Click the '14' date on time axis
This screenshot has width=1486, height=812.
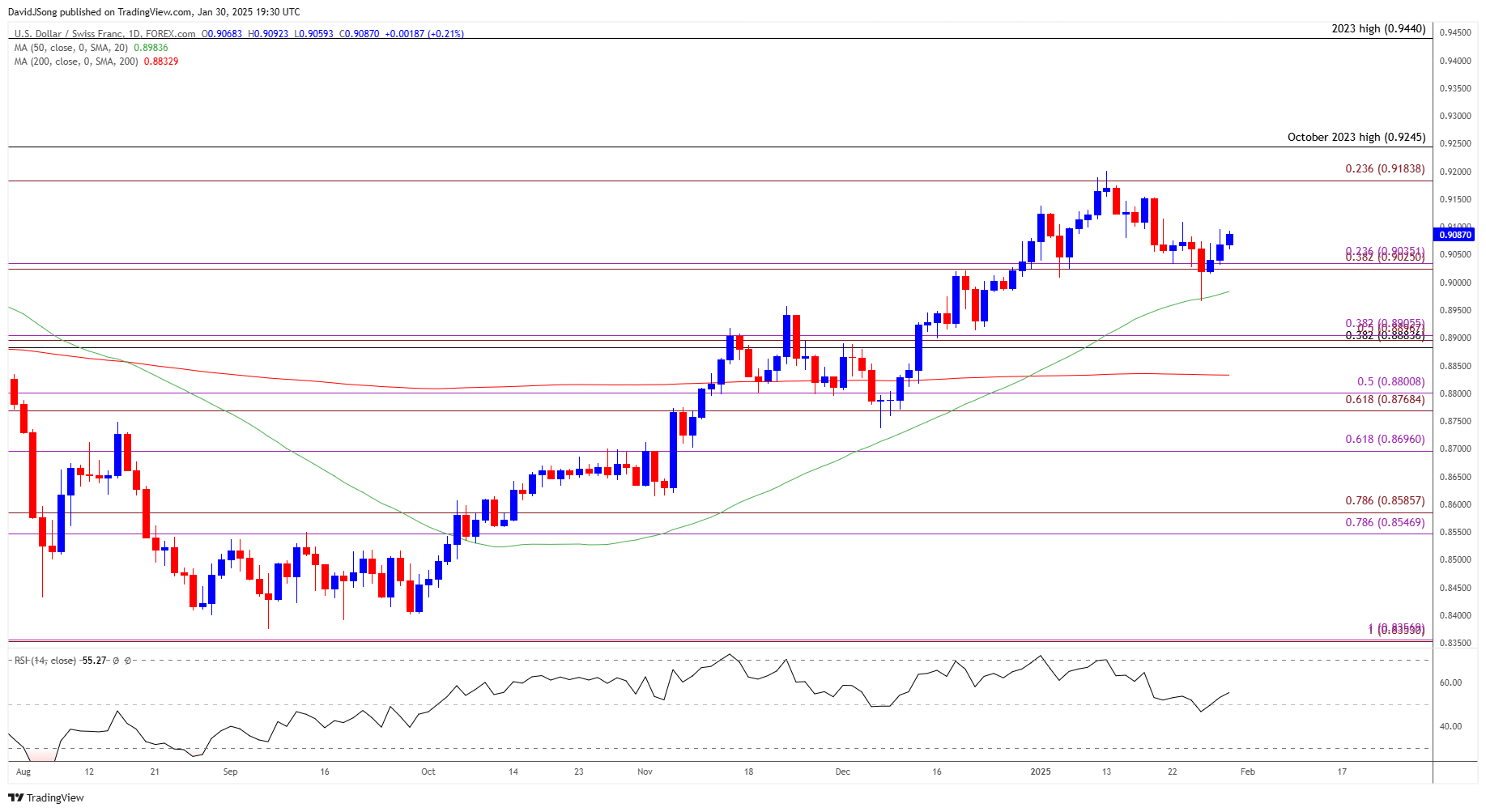[x=513, y=772]
